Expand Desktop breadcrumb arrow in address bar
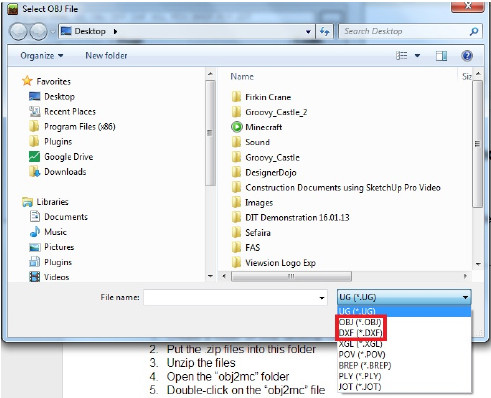This screenshot has height=398, width=491. 115,32
